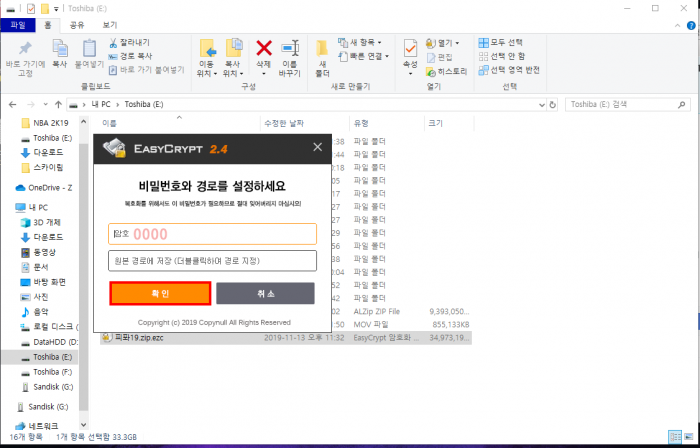700x448 pixels.
Task: Sort by the Size (크기) column header
Action: coord(435,124)
